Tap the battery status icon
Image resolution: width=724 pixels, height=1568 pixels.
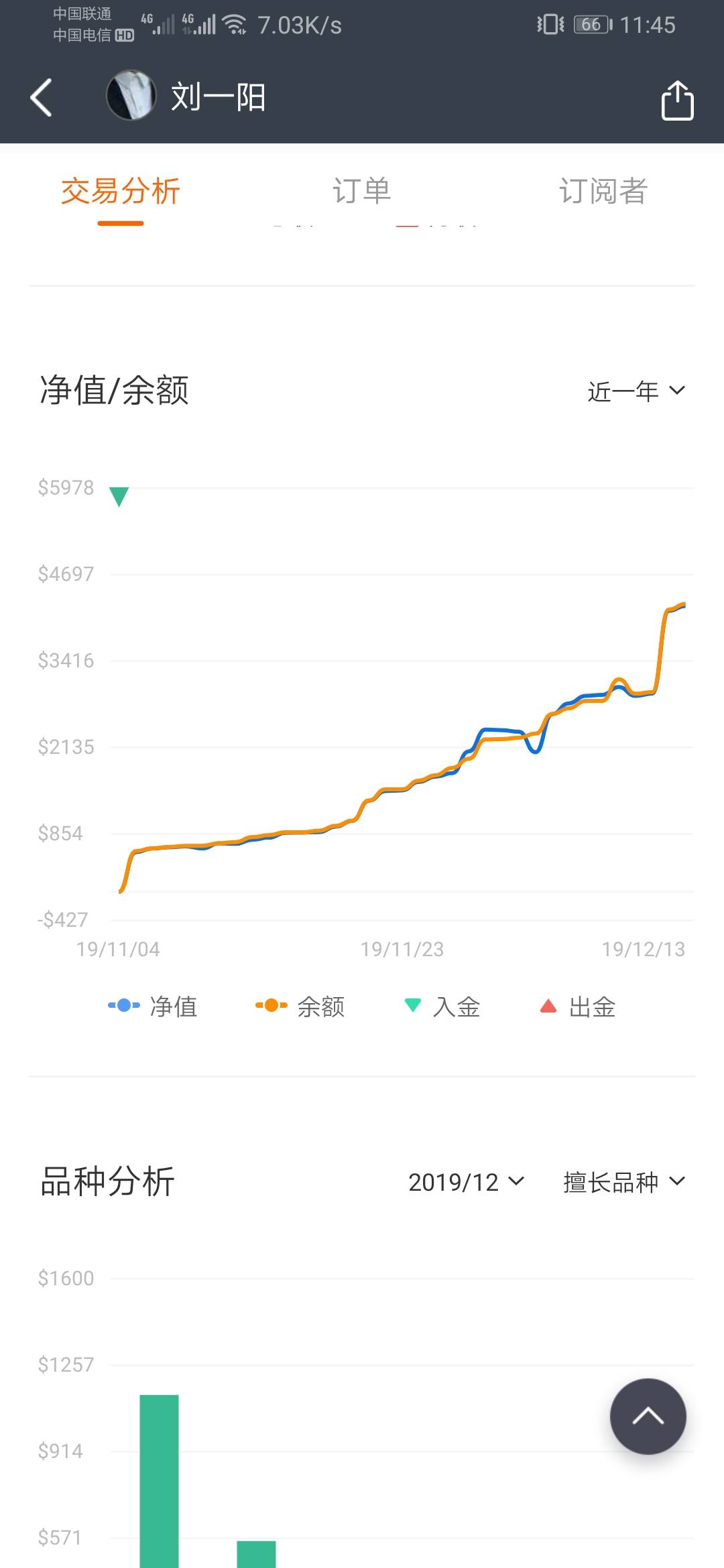click(x=593, y=25)
